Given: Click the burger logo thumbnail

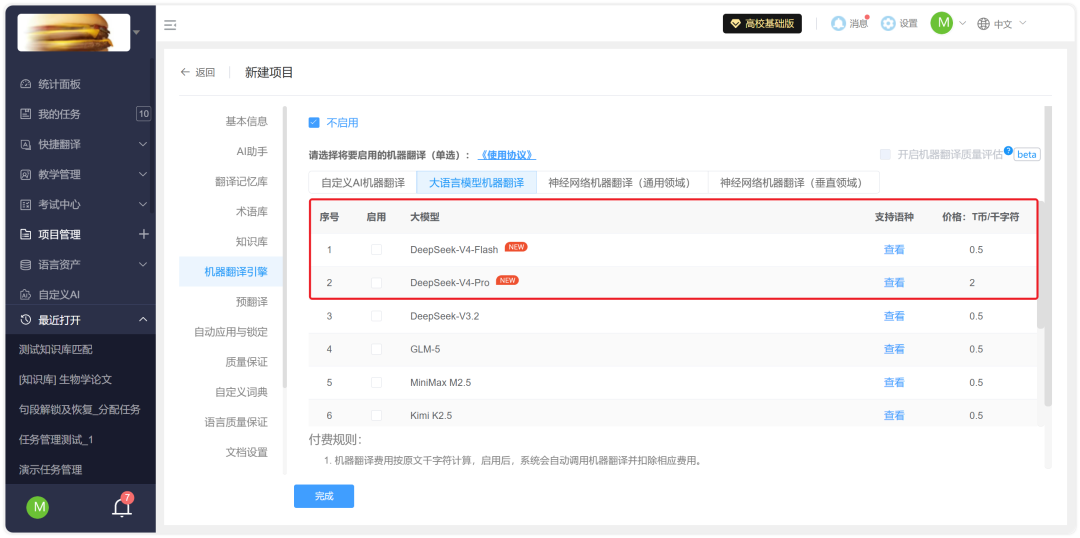Looking at the screenshot, I should pos(74,32).
